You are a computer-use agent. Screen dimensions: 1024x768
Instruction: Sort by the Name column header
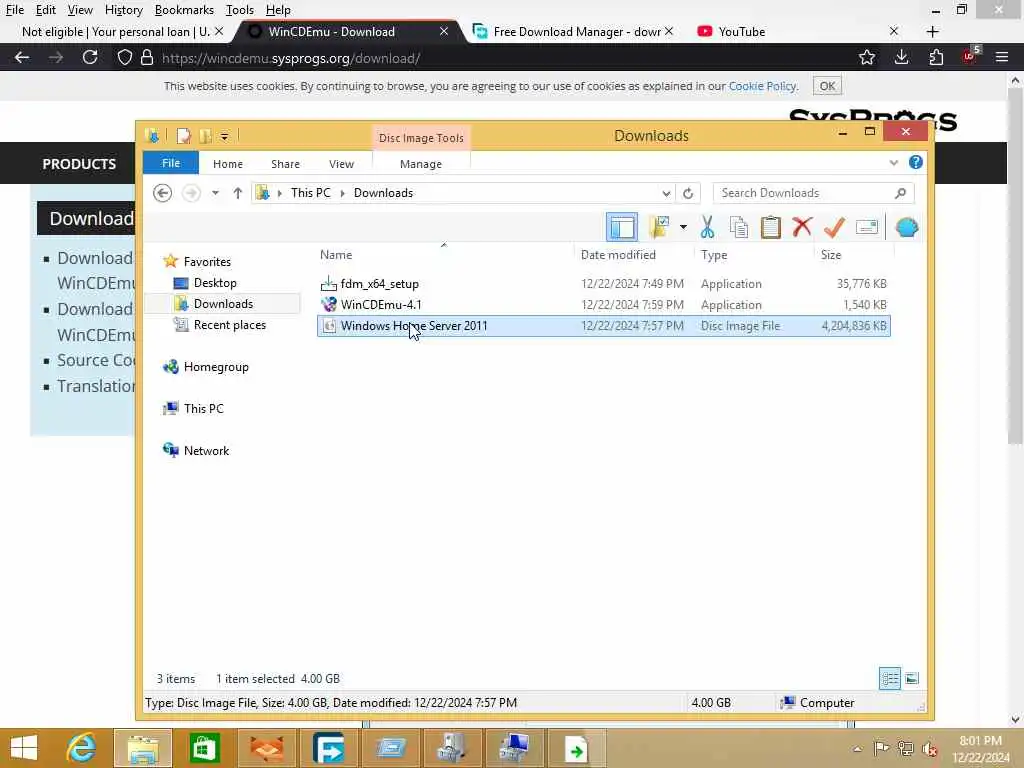444,255
